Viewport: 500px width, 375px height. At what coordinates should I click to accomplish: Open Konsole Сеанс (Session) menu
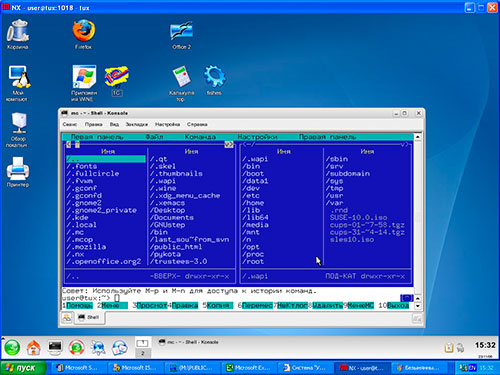pyautogui.click(x=70, y=124)
